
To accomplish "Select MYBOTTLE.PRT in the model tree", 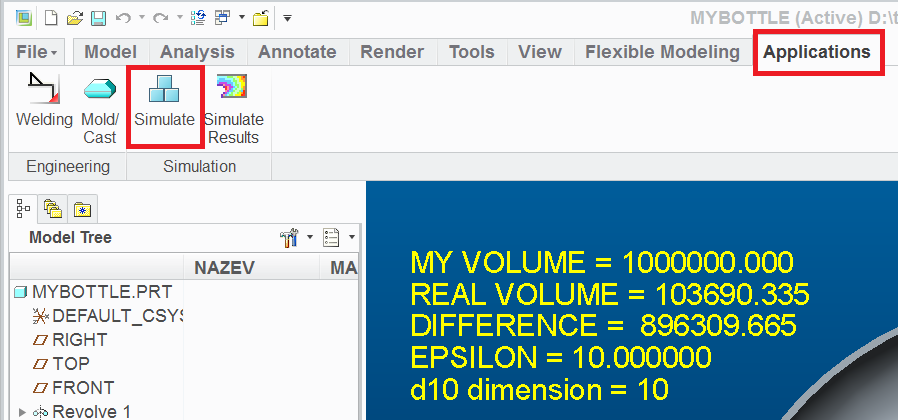I will [x=102, y=292].
